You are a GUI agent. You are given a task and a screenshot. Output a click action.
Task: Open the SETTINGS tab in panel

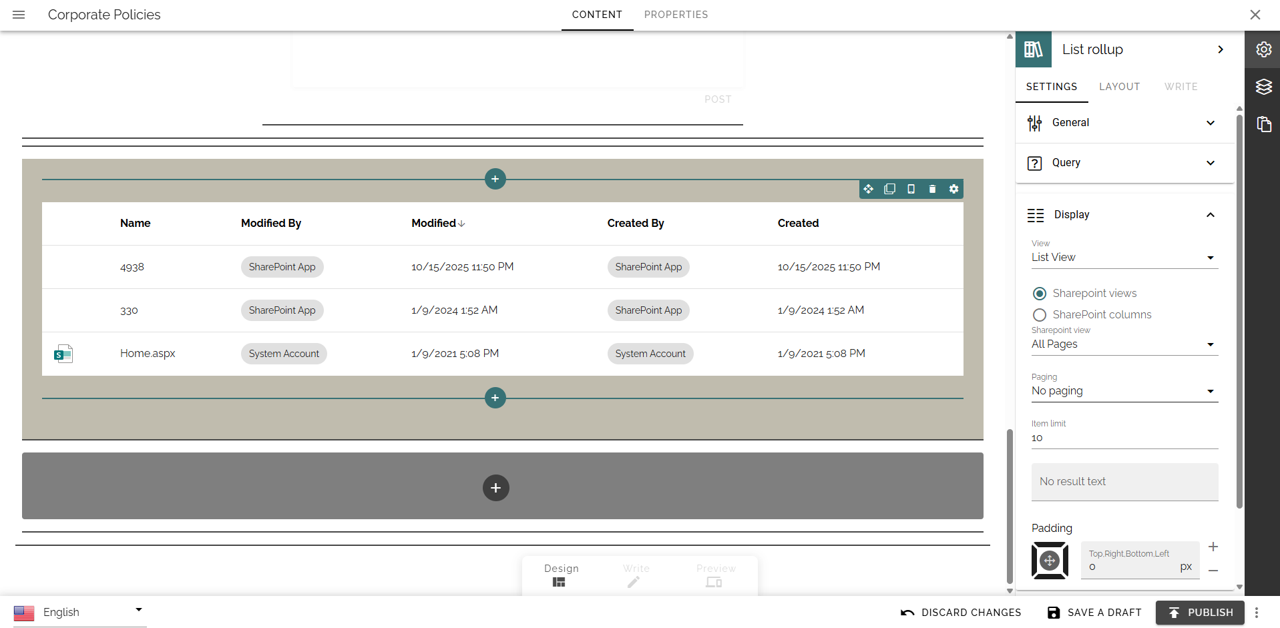pos(1052,87)
